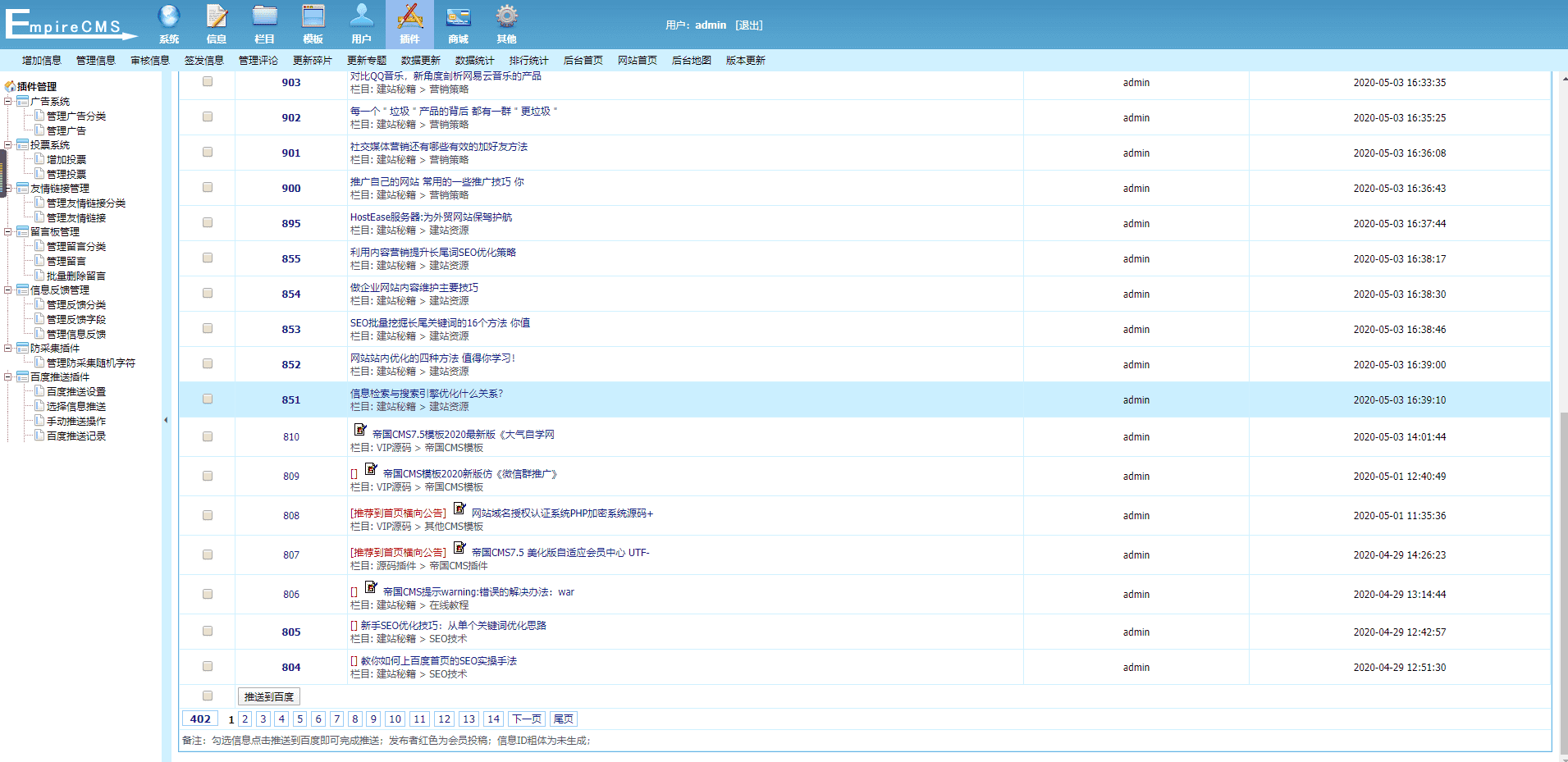Click the edit icon in row 809
The image size is (1568, 762).
coord(371,468)
